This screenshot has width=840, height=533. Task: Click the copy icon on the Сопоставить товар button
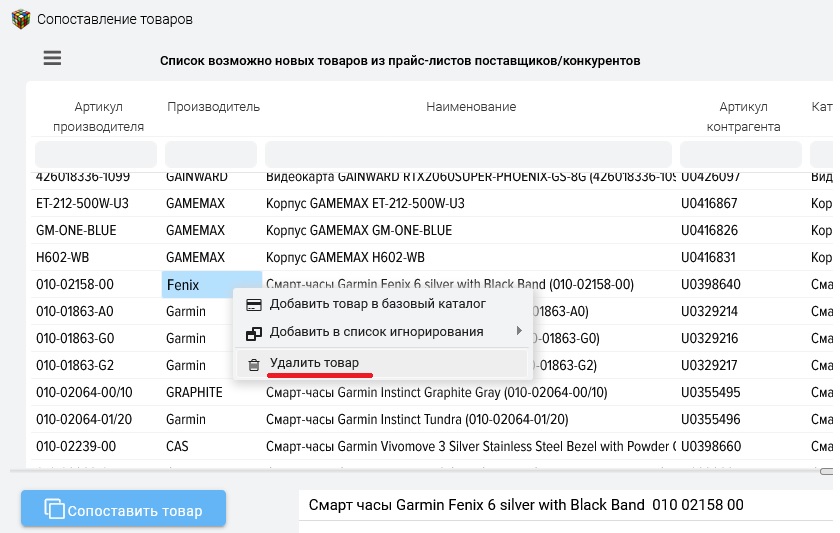click(54, 509)
